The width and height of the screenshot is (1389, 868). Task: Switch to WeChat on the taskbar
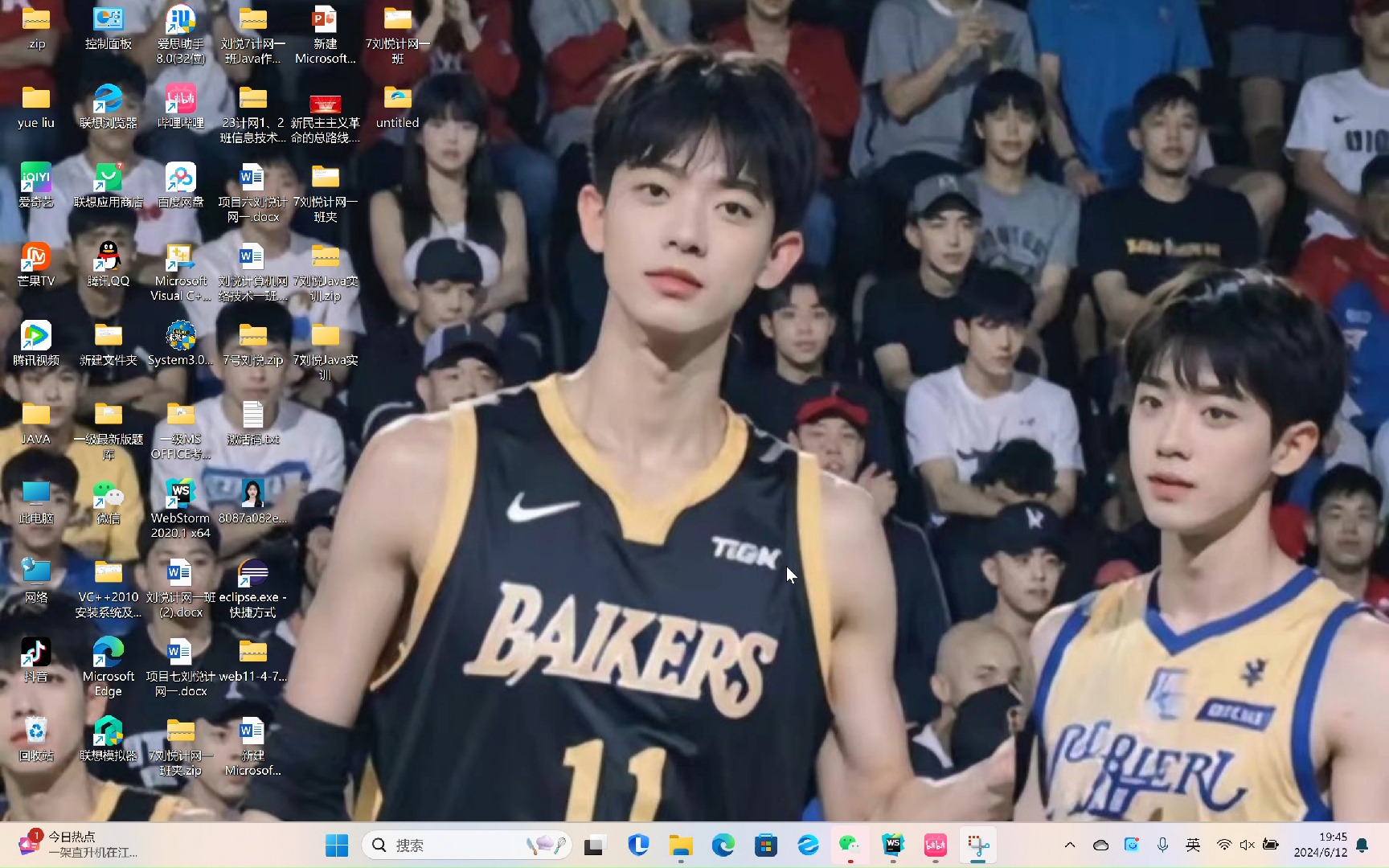(850, 845)
